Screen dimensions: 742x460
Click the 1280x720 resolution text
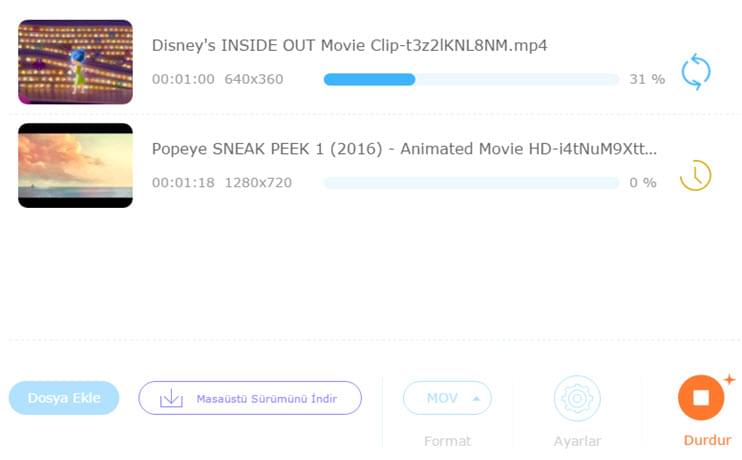coord(258,183)
